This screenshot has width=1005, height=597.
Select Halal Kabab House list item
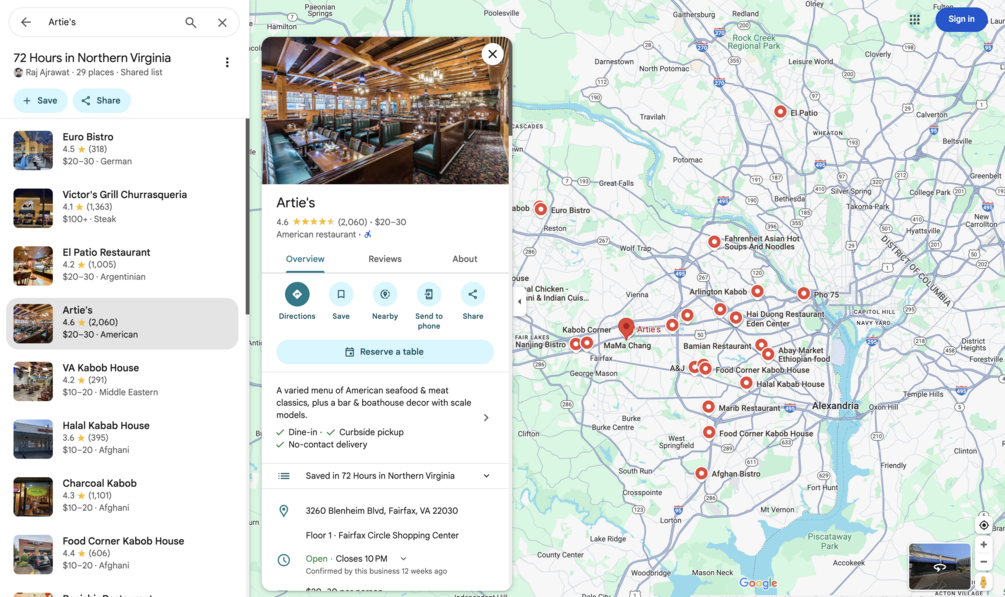point(122,438)
